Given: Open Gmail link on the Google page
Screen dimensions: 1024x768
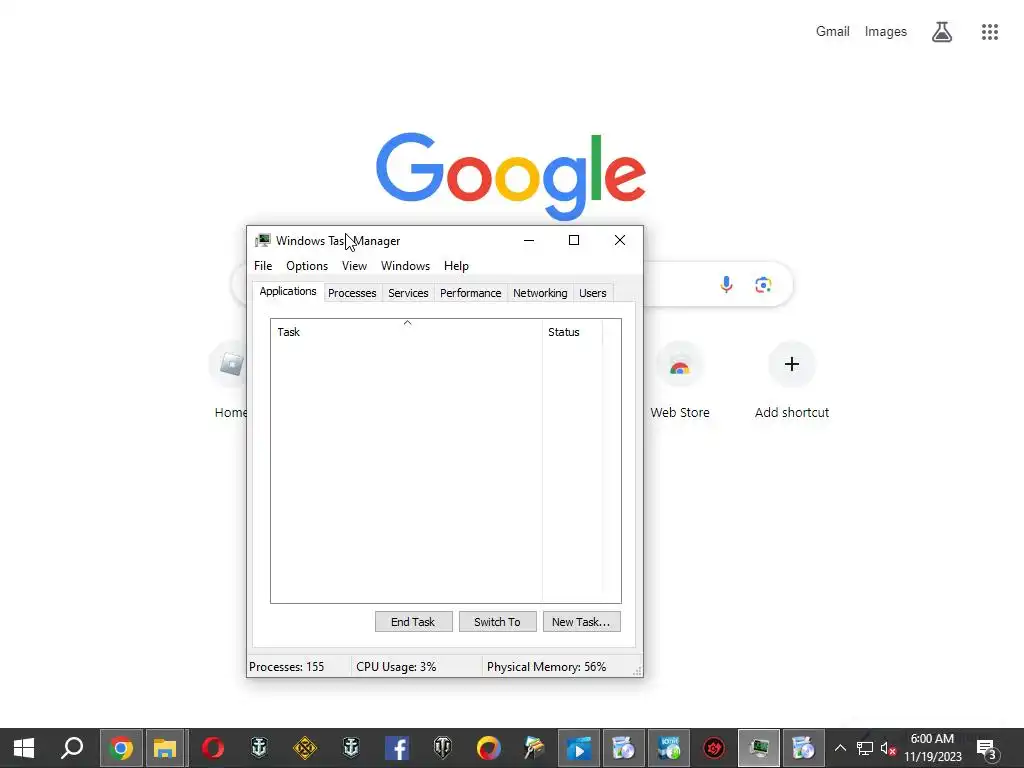Looking at the screenshot, I should pyautogui.click(x=833, y=31).
